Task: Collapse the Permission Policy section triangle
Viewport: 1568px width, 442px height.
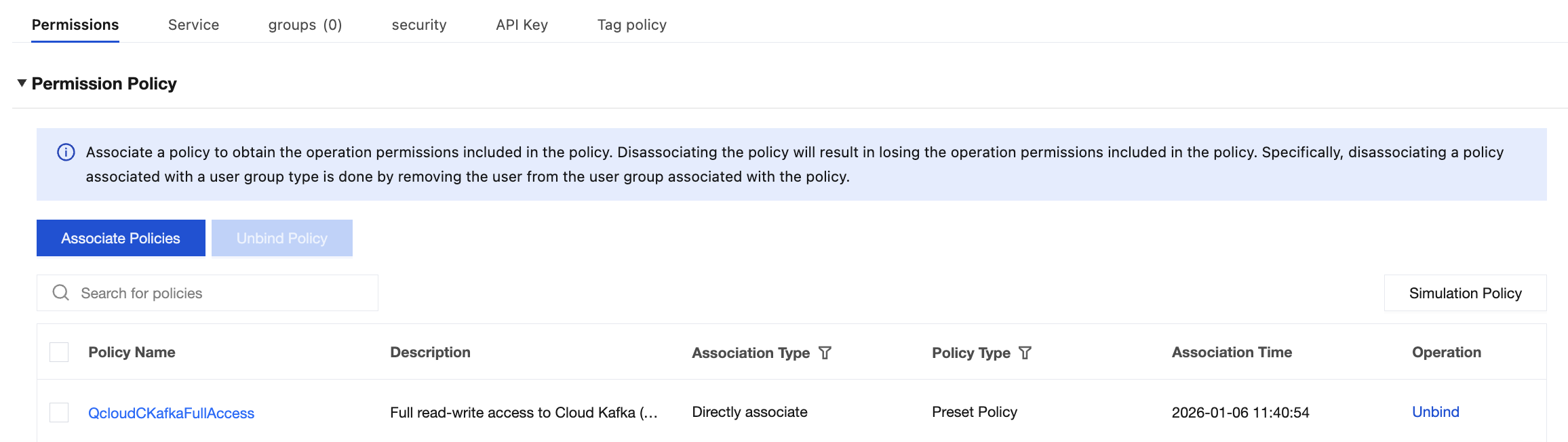Action: [22, 83]
